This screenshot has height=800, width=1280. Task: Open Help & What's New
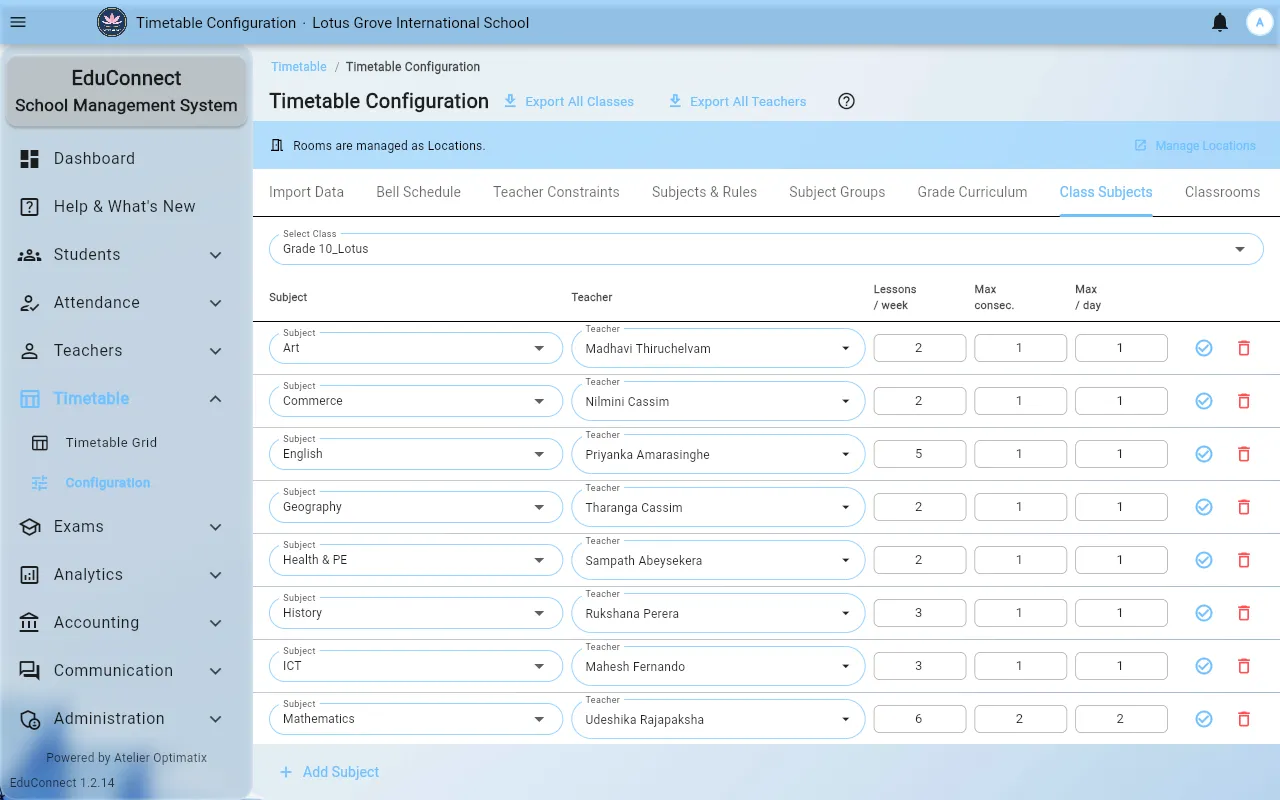tap(126, 207)
